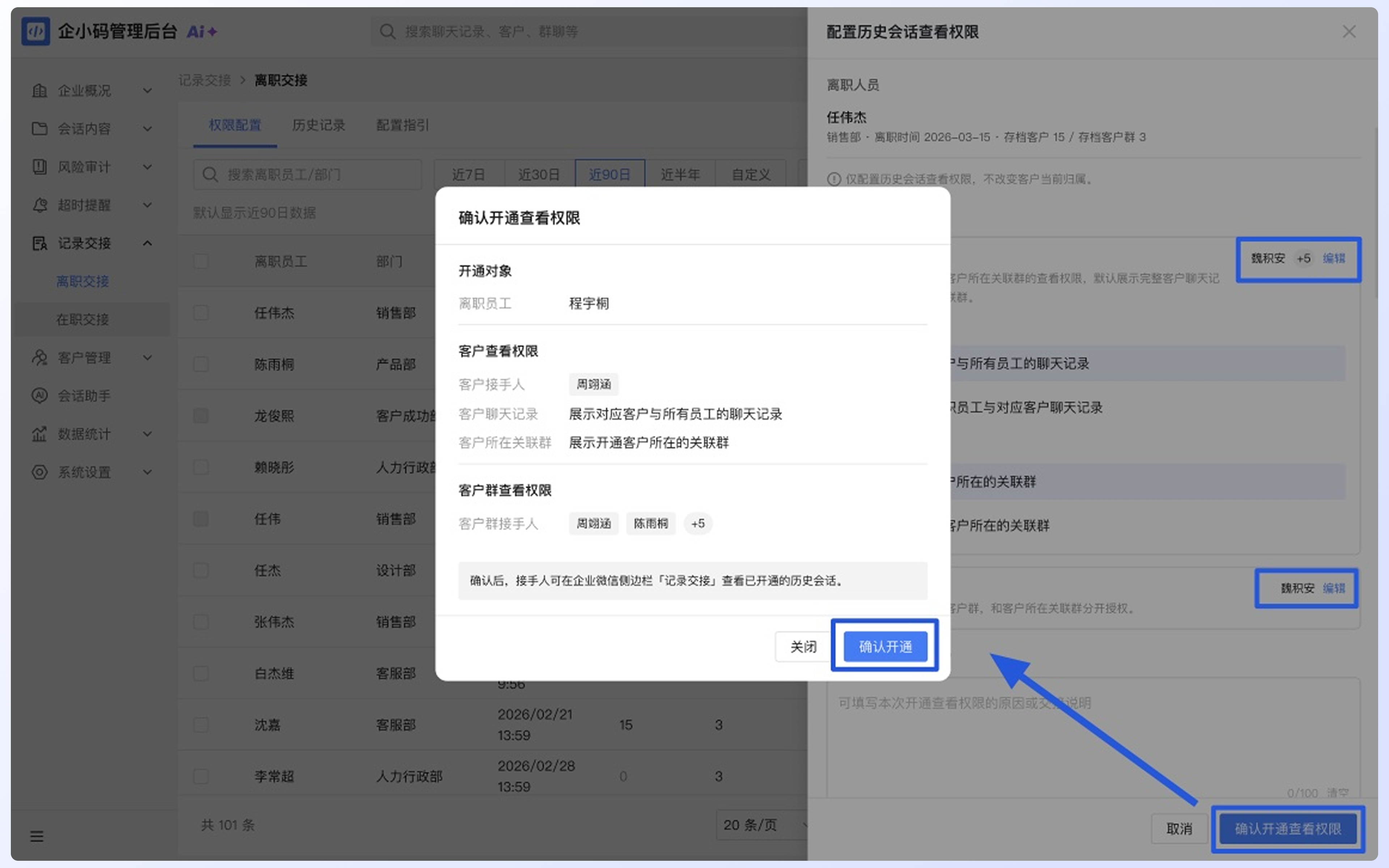The width and height of the screenshot is (1389, 868).
Task: Switch to the 历史记录 tab
Action: (x=319, y=125)
